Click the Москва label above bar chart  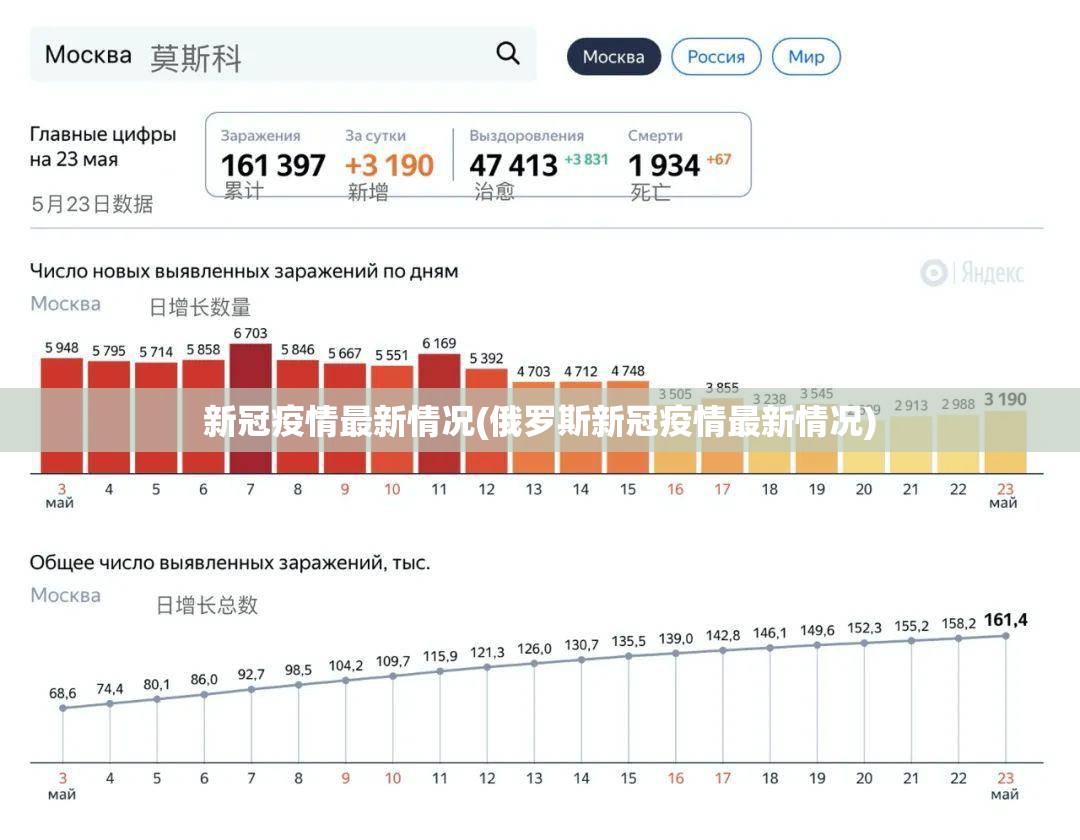[65, 304]
